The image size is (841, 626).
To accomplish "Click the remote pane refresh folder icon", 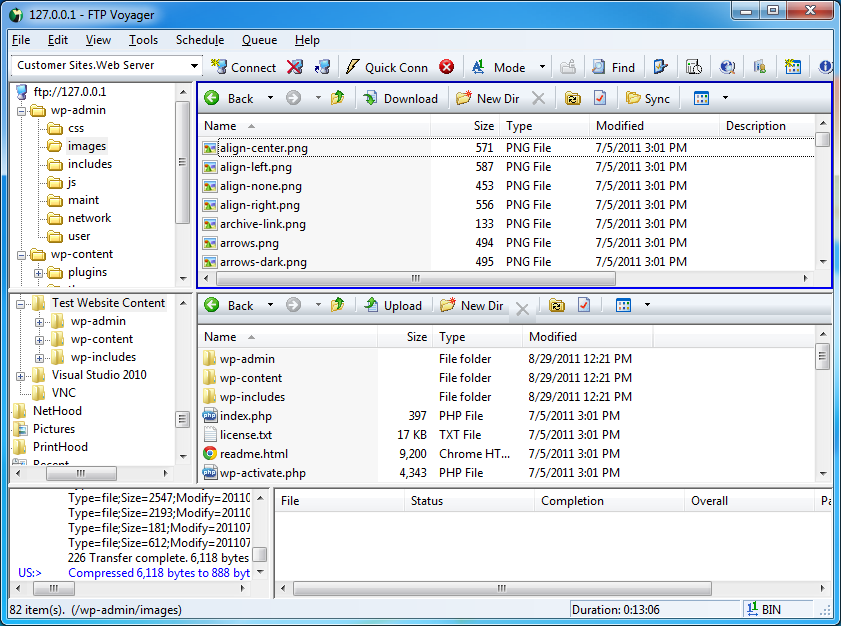I will pyautogui.click(x=573, y=98).
